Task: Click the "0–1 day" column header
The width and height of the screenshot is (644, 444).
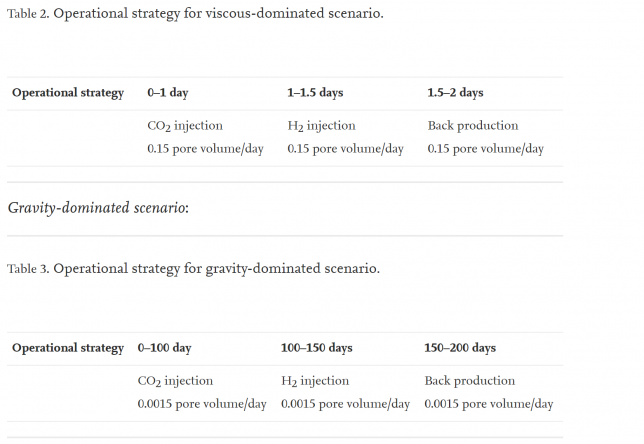Action: tap(168, 93)
